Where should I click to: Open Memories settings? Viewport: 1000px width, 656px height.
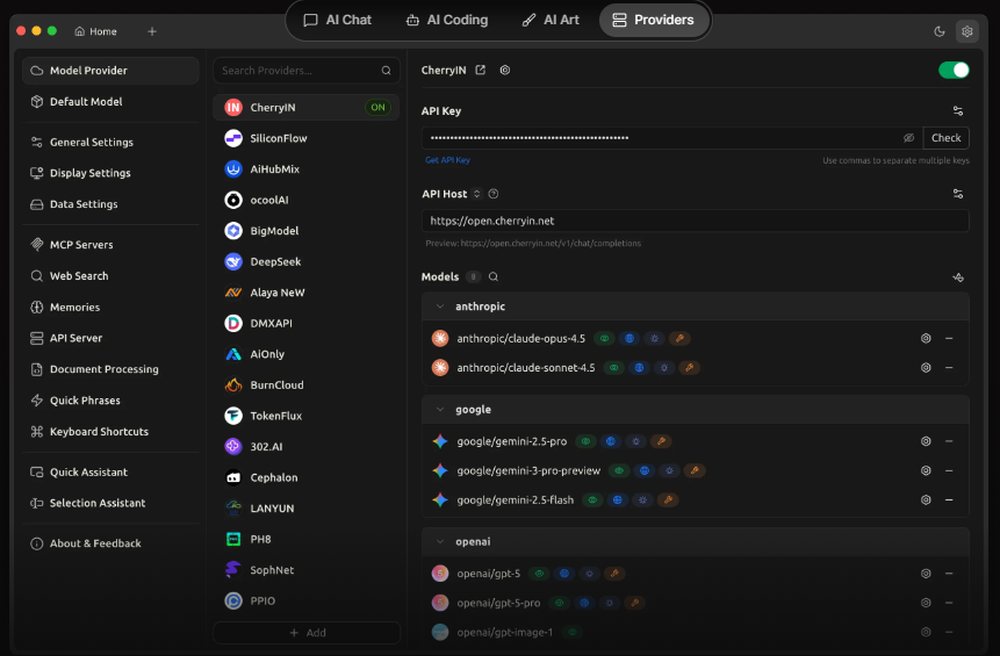110,307
